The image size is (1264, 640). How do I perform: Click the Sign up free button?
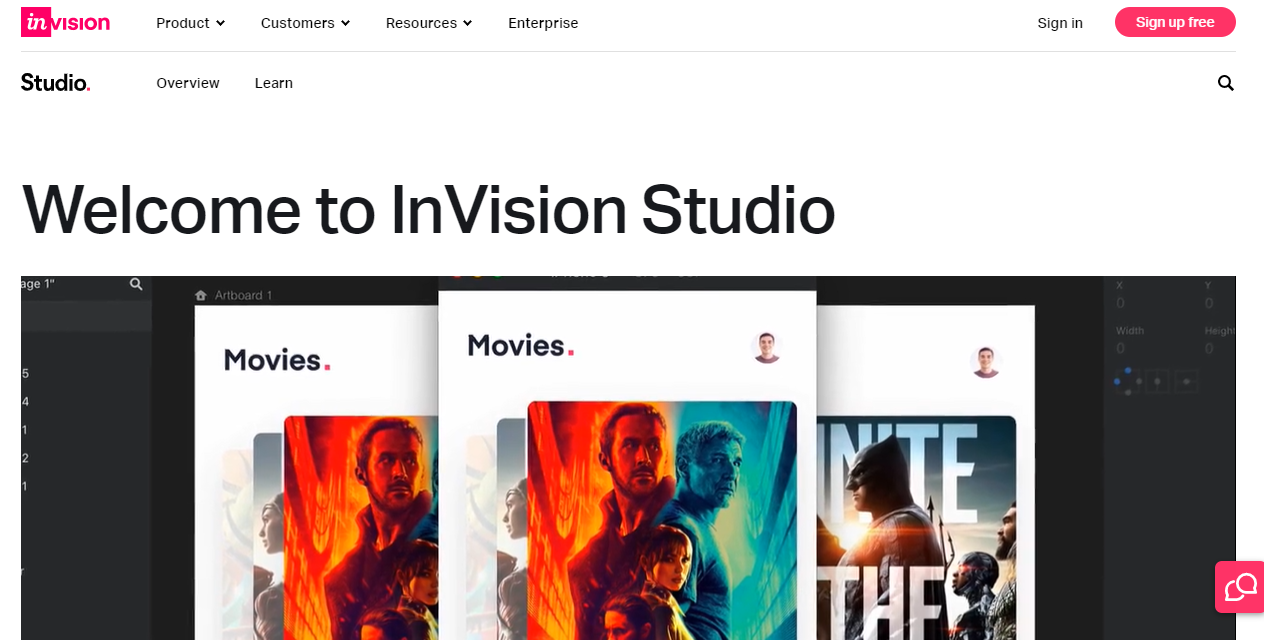(1175, 22)
